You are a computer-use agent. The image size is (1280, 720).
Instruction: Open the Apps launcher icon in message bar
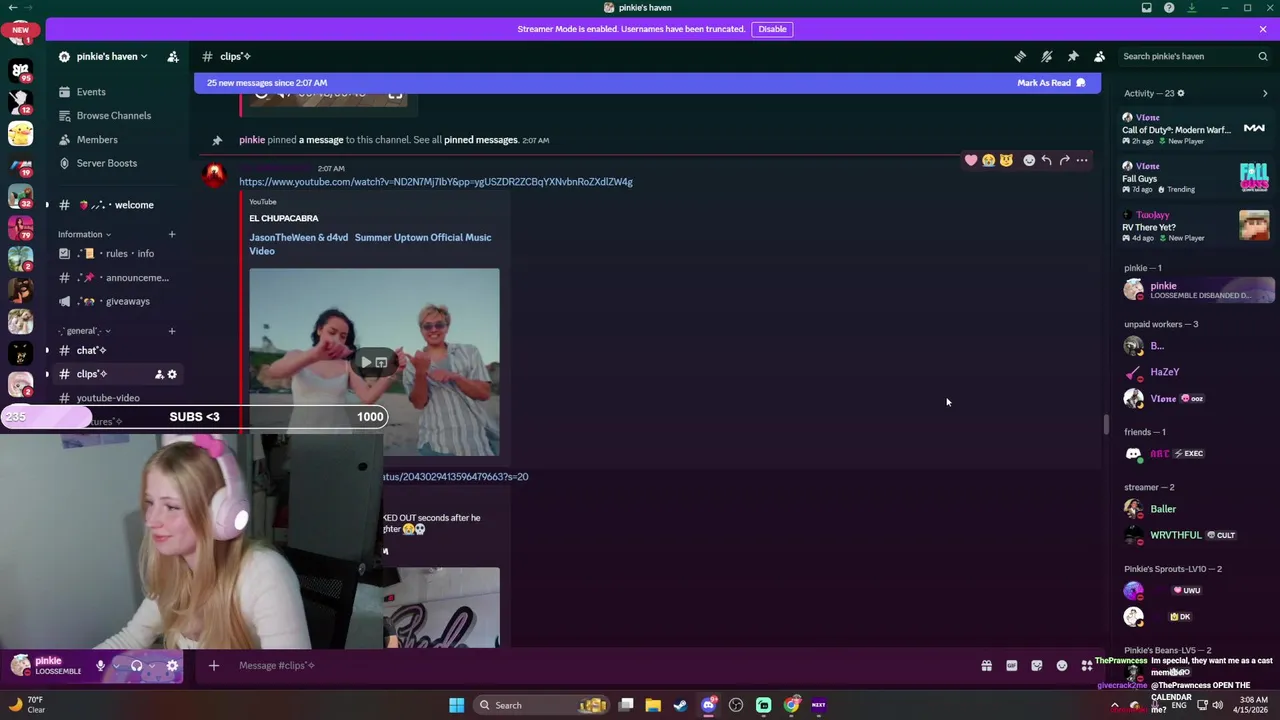coord(1086,666)
